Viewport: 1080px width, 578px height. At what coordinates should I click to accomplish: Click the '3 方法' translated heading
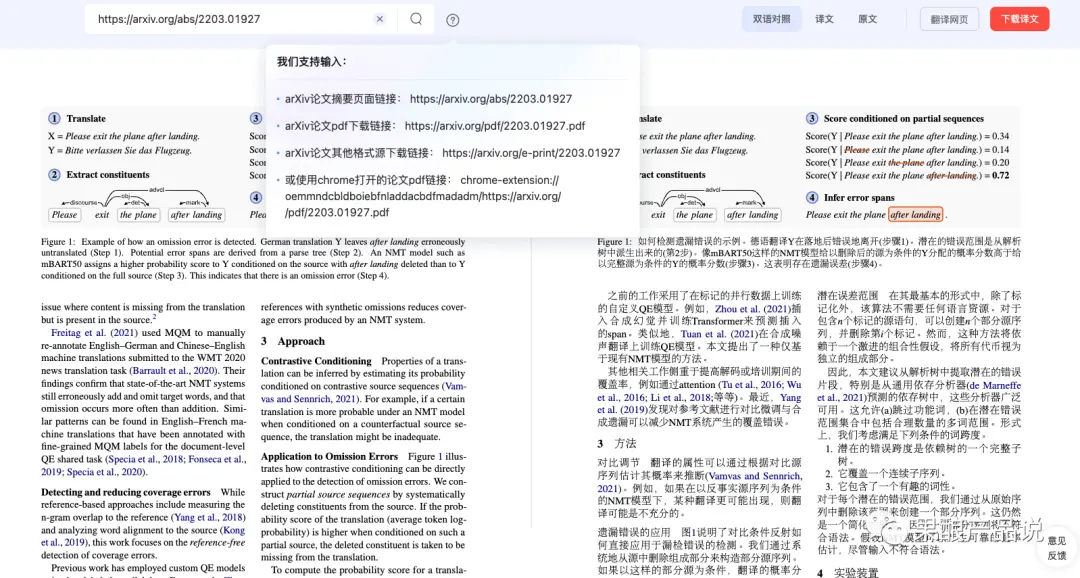point(616,444)
